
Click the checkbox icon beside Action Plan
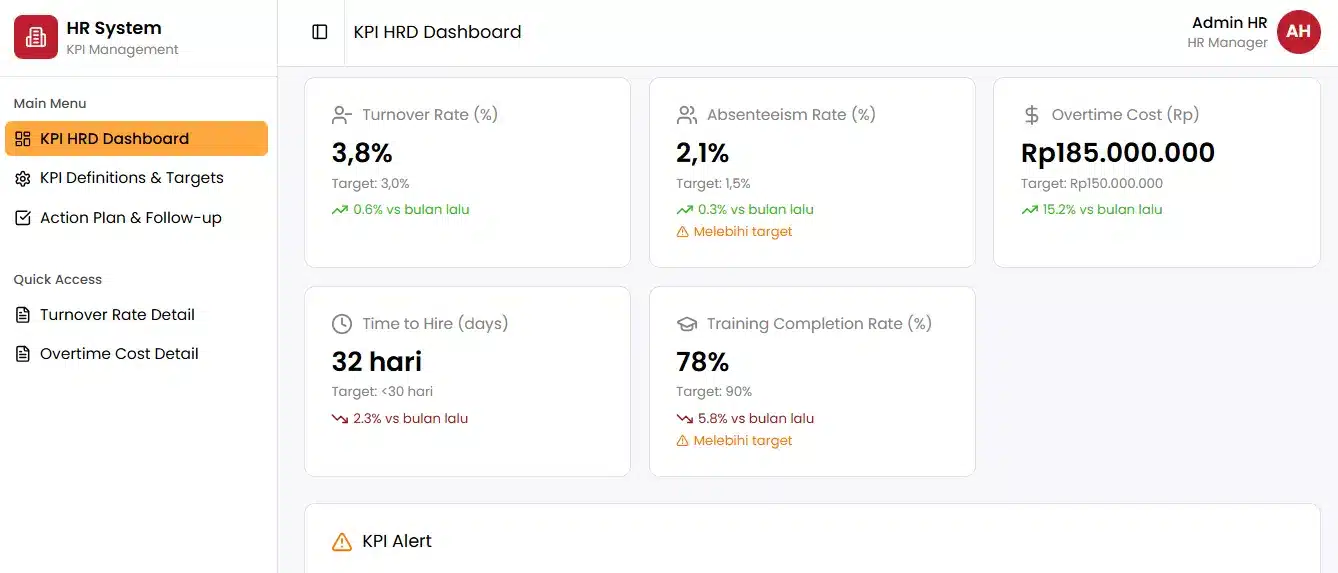(x=23, y=218)
